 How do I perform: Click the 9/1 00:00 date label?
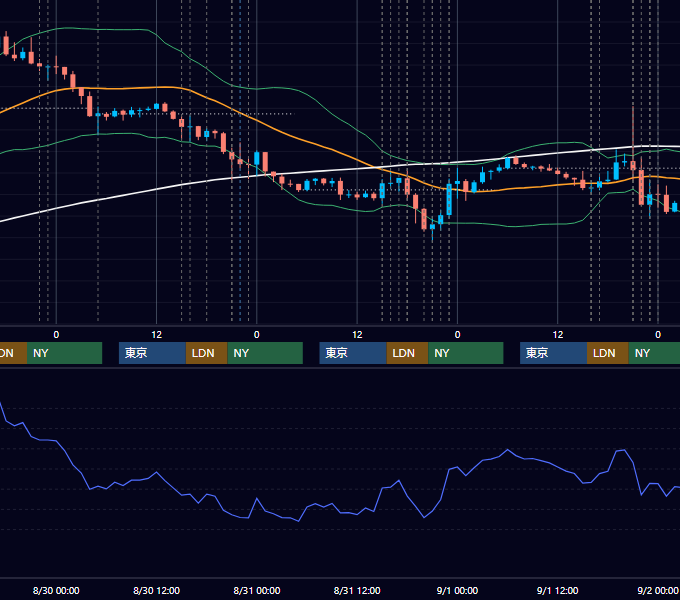click(457, 590)
